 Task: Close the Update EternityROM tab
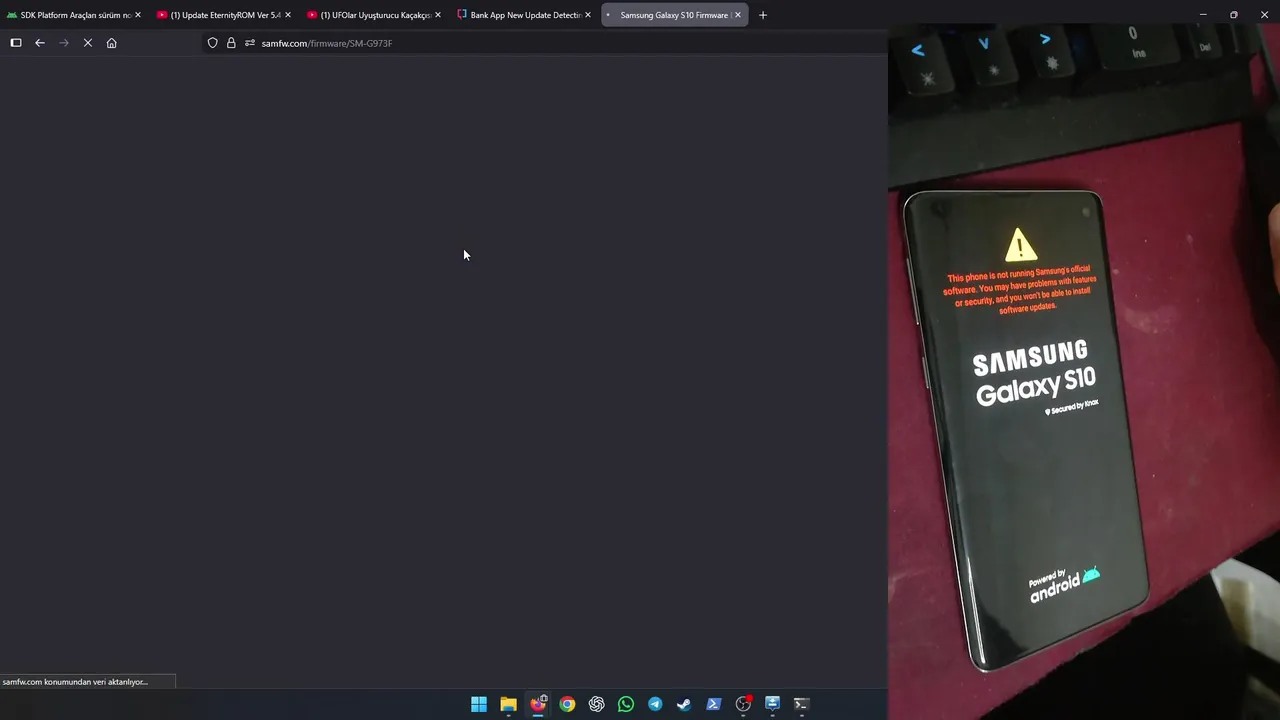pos(288,15)
